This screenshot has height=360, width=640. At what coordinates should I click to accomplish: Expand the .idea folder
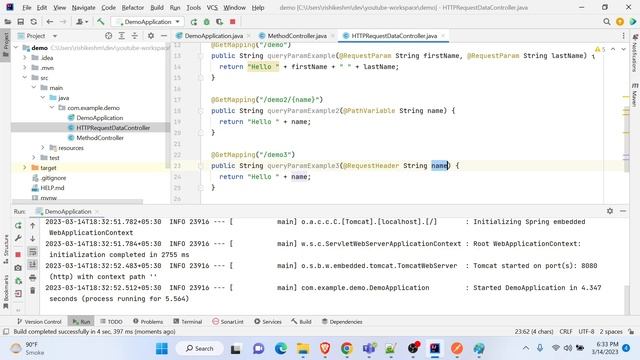[25, 58]
